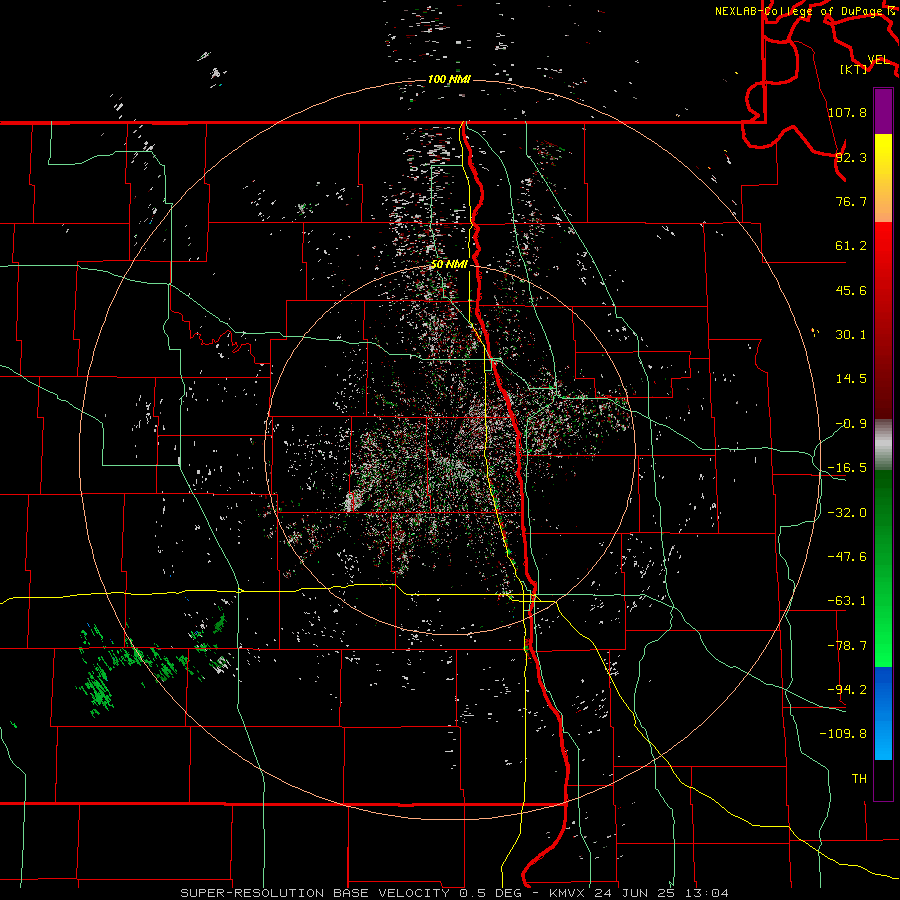Pick the yellow-orange segment of the color bar

[883, 178]
